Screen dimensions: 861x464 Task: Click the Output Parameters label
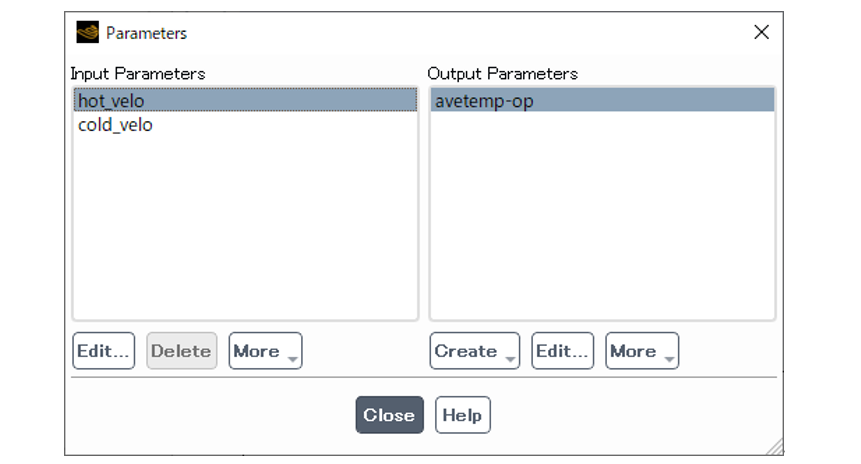(502, 74)
